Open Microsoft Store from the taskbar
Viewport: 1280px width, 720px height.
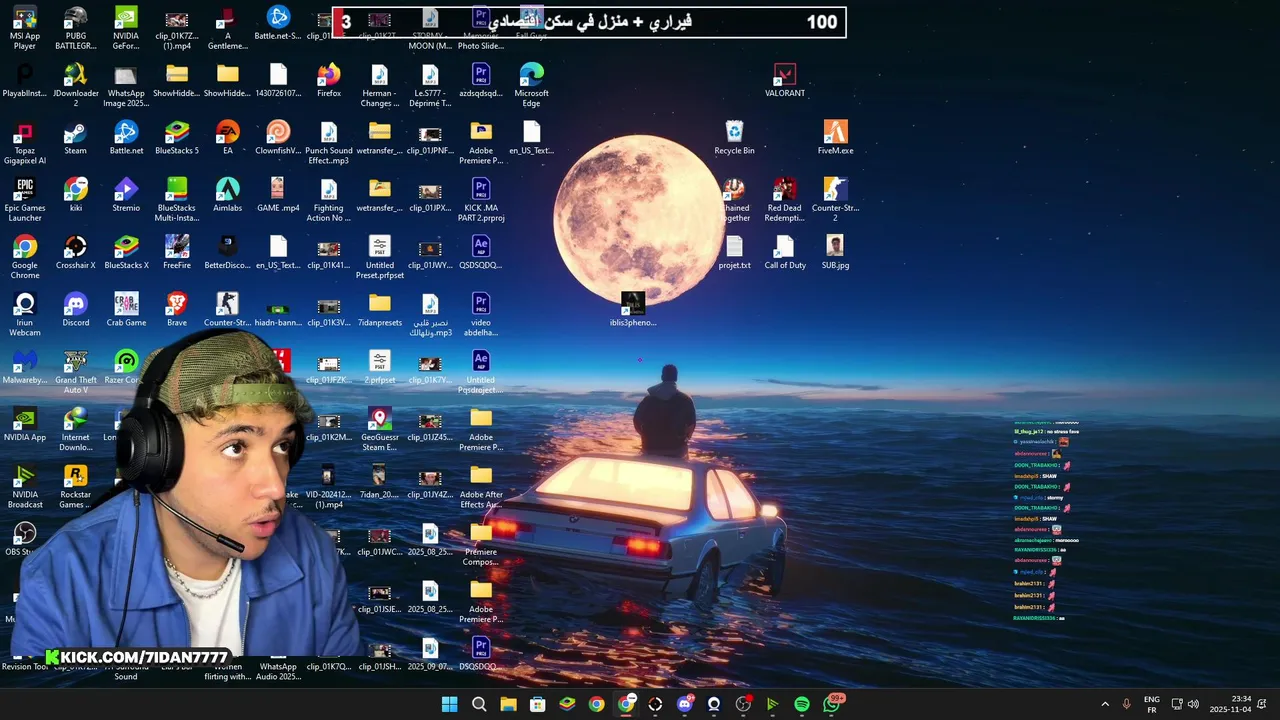coord(538,704)
